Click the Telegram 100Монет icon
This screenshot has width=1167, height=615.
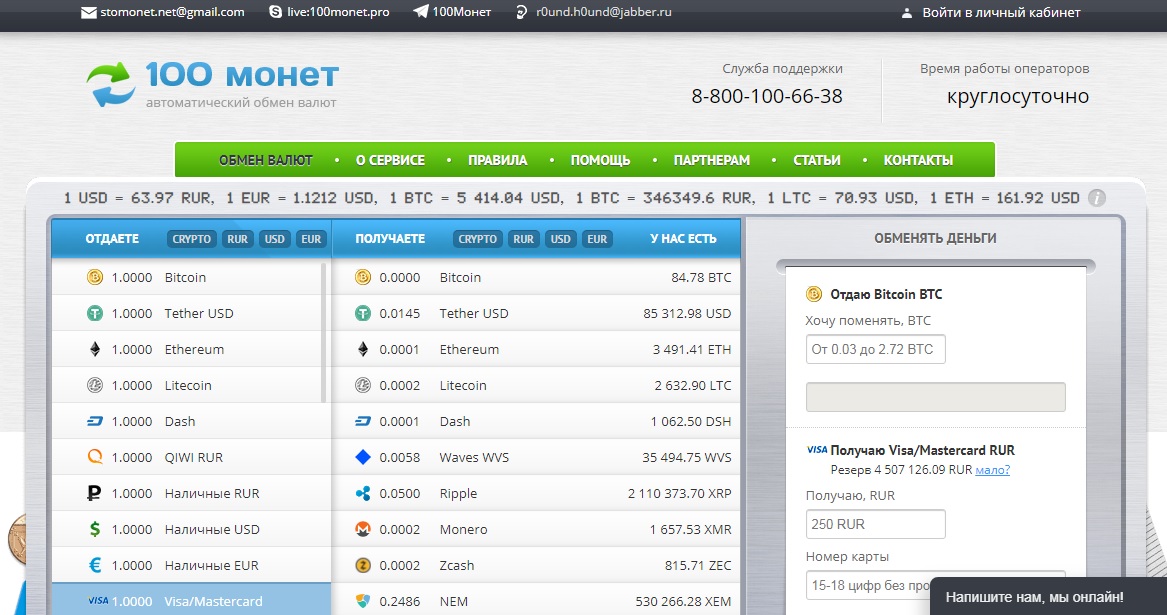point(421,13)
